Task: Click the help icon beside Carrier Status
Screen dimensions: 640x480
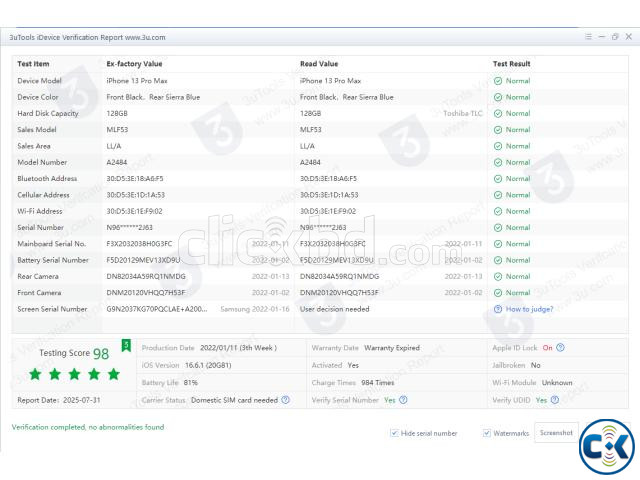Action: pos(285,400)
